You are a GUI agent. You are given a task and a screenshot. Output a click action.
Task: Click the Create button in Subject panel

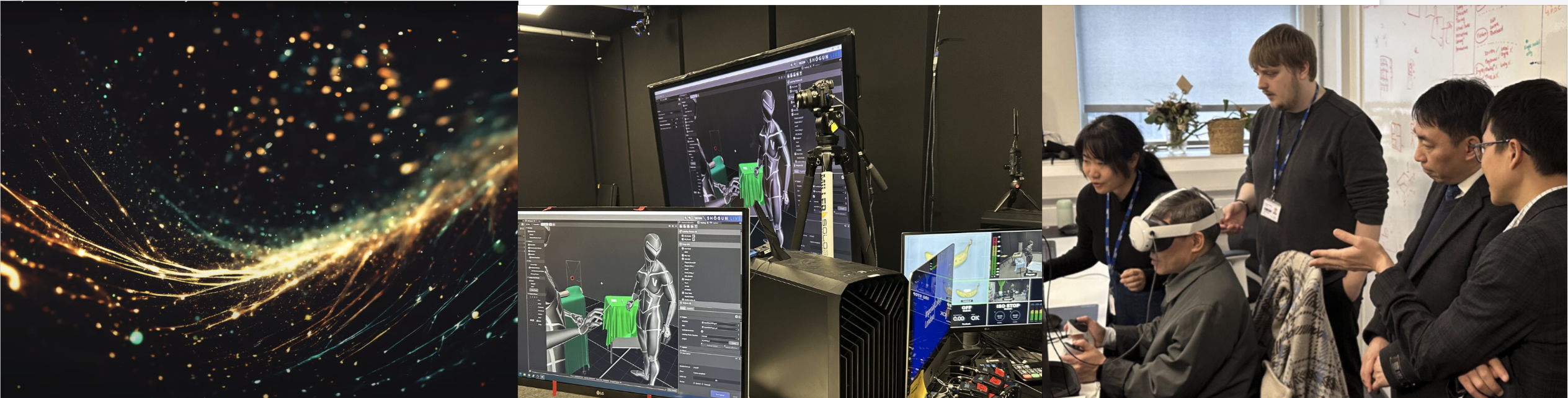pos(734,343)
